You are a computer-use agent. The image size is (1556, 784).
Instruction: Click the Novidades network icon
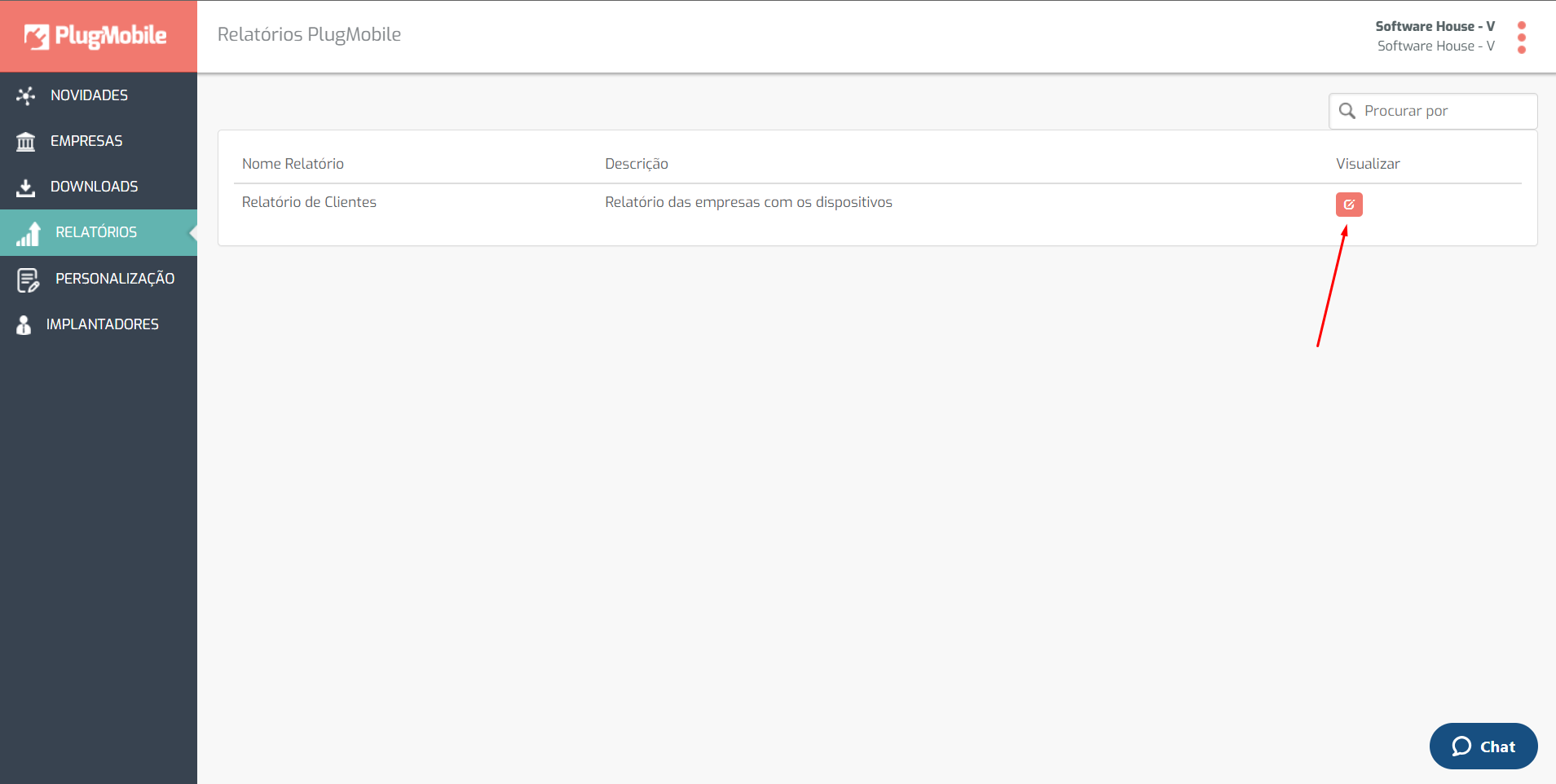pos(25,95)
